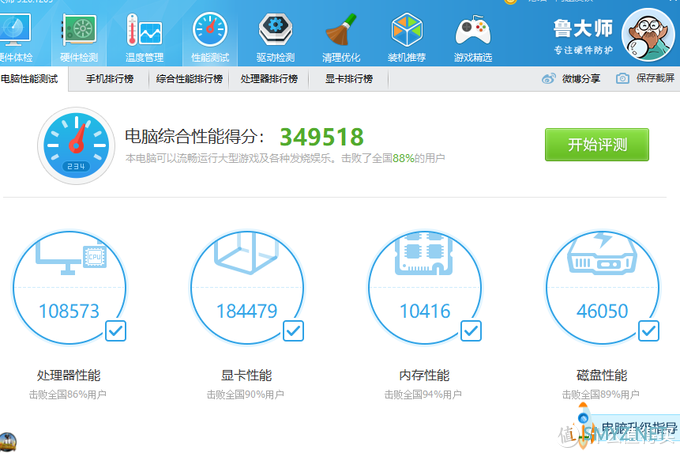Click the disk drive icon
680x453 pixels.
pos(602,253)
